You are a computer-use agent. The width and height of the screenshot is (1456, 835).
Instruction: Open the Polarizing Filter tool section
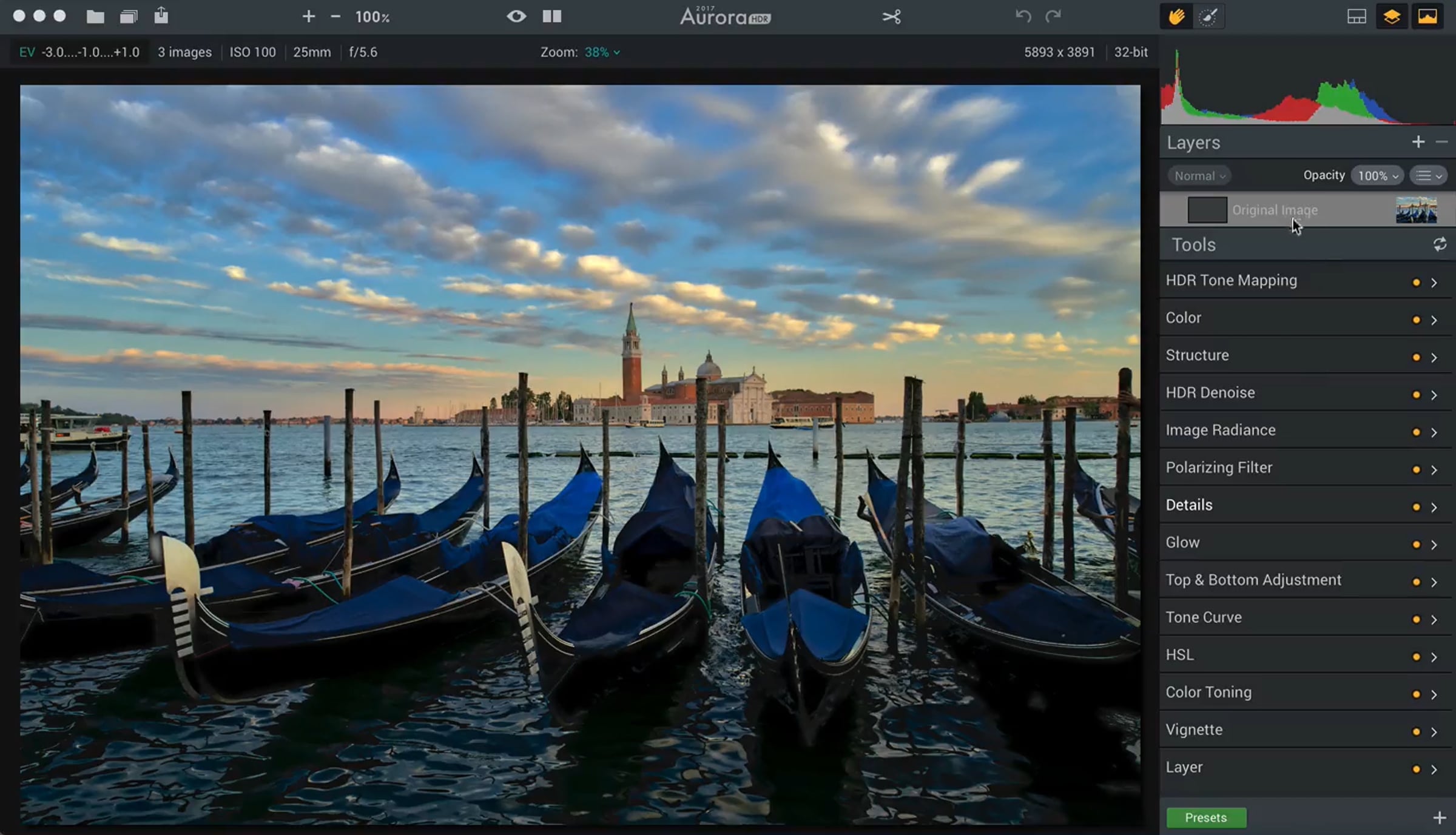pos(1219,468)
